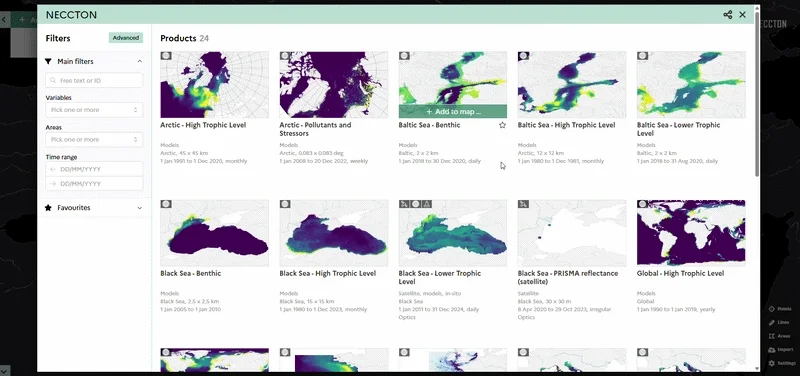Open Black Sea - PRISMA reflectance thumbnail
This screenshot has height=376, width=800.
[x=571, y=233]
